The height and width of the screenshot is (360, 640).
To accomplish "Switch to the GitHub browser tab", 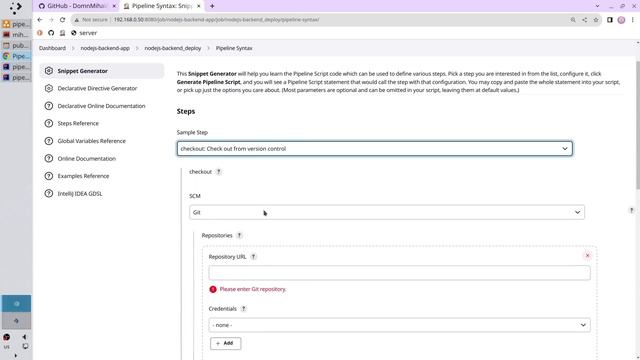I will tap(73, 6).
